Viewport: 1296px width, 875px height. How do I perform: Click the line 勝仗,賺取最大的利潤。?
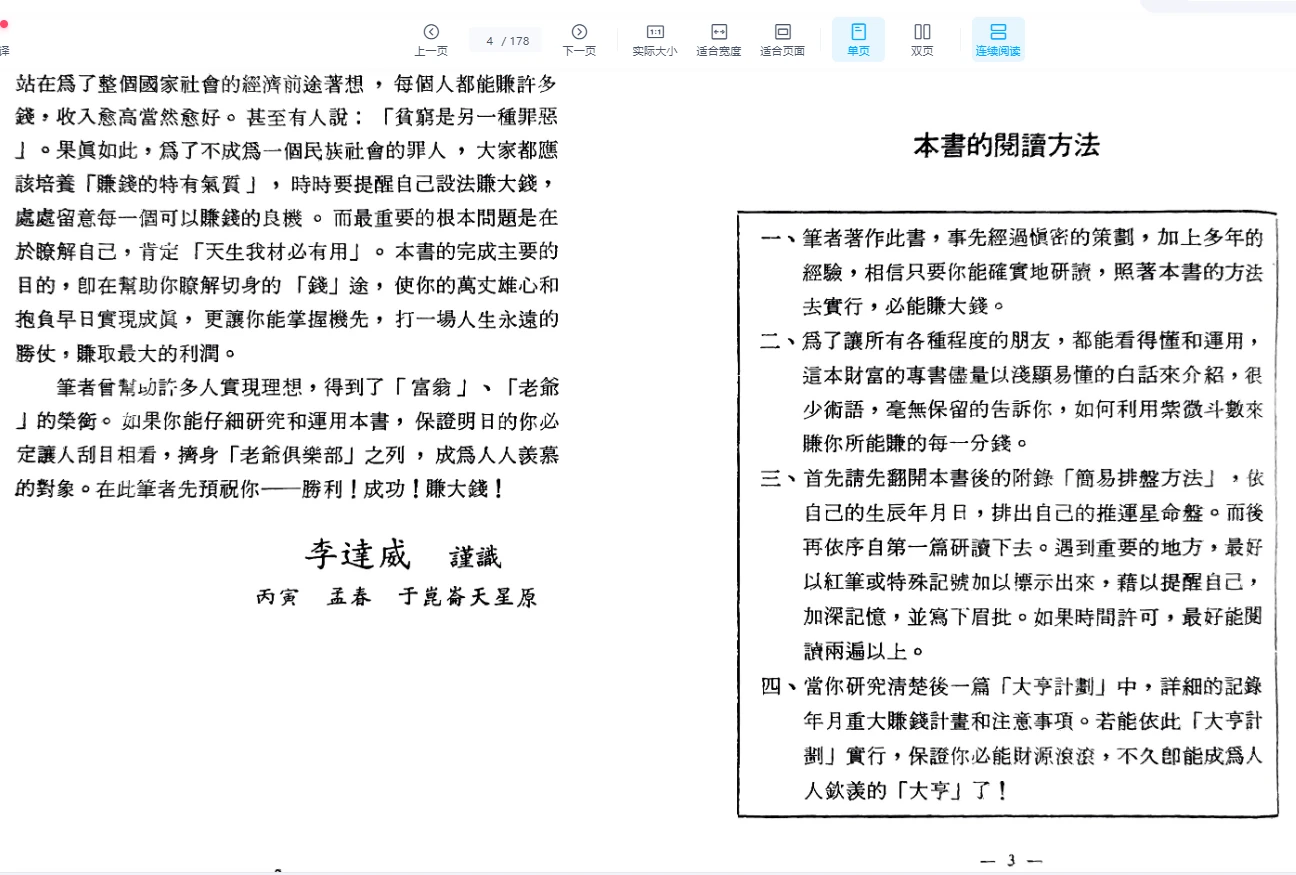126,353
